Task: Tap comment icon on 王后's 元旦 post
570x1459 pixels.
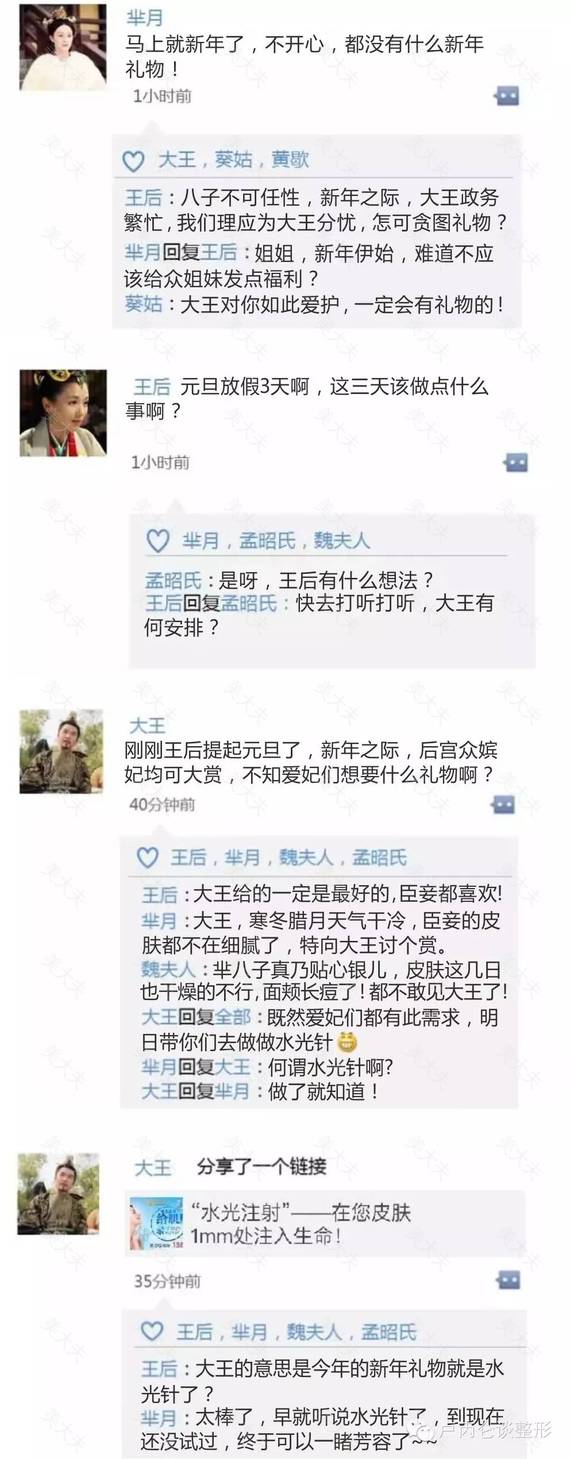Action: (x=515, y=462)
